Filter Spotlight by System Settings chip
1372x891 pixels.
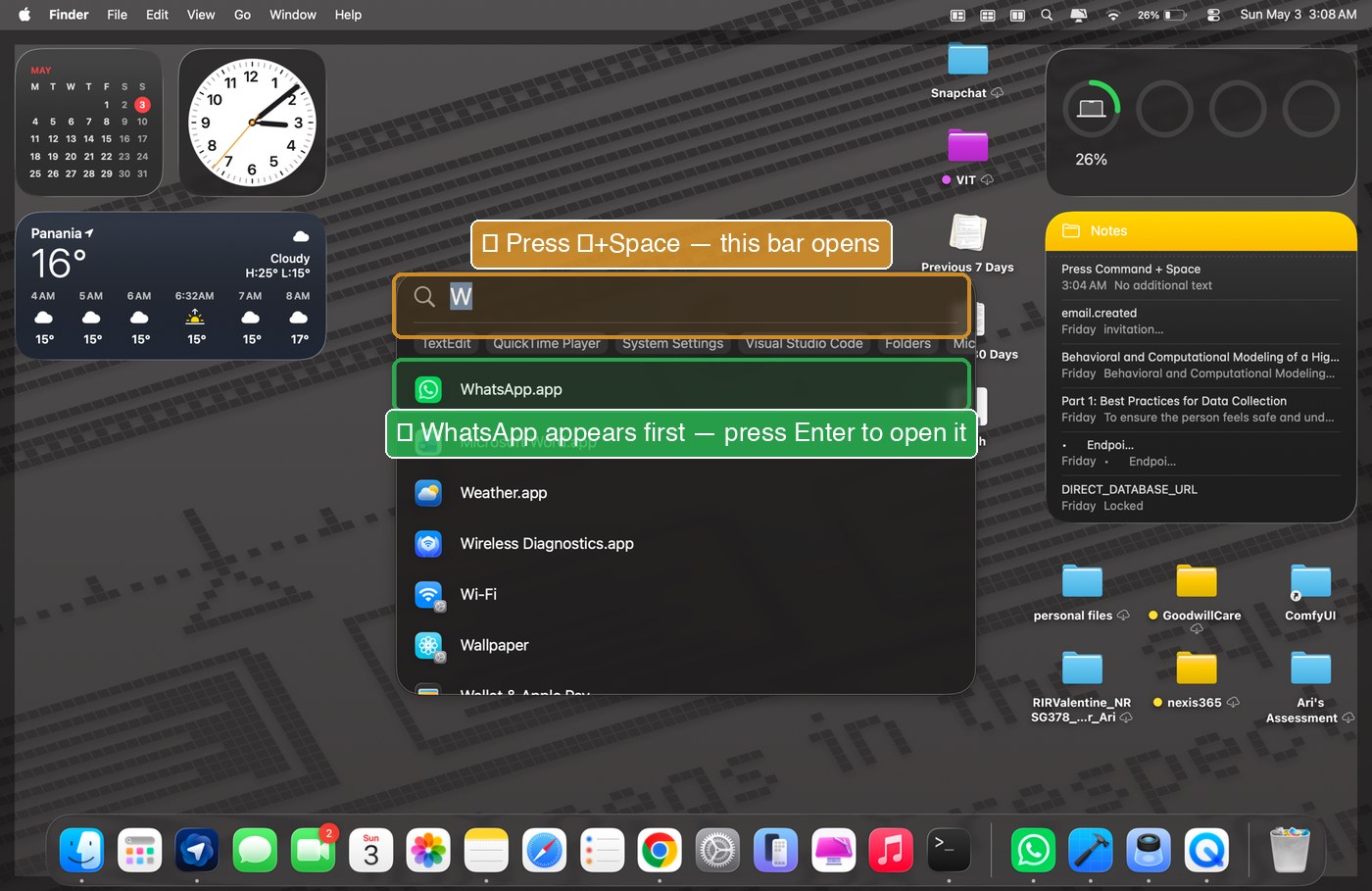tap(672, 343)
